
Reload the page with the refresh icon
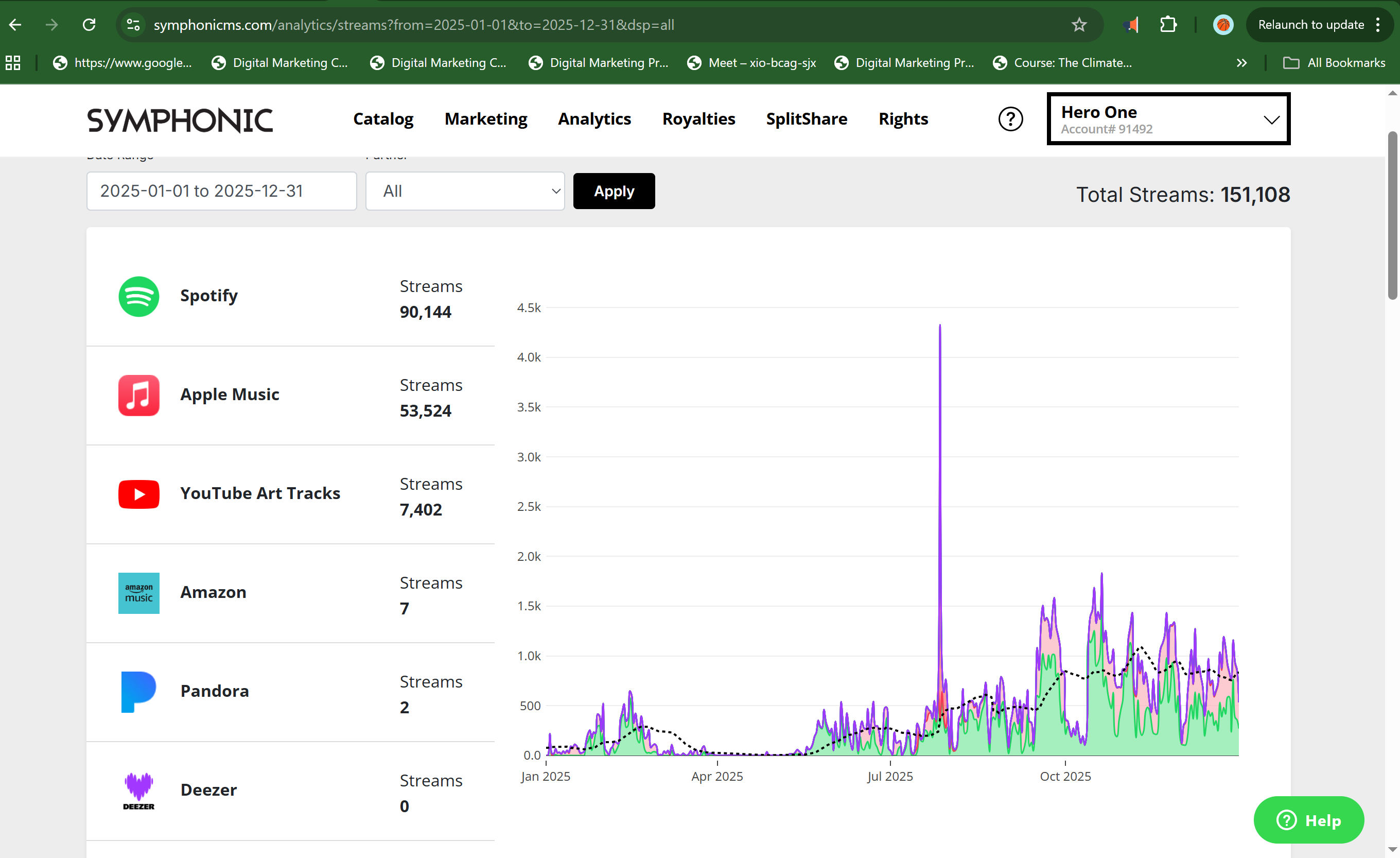pyautogui.click(x=89, y=24)
